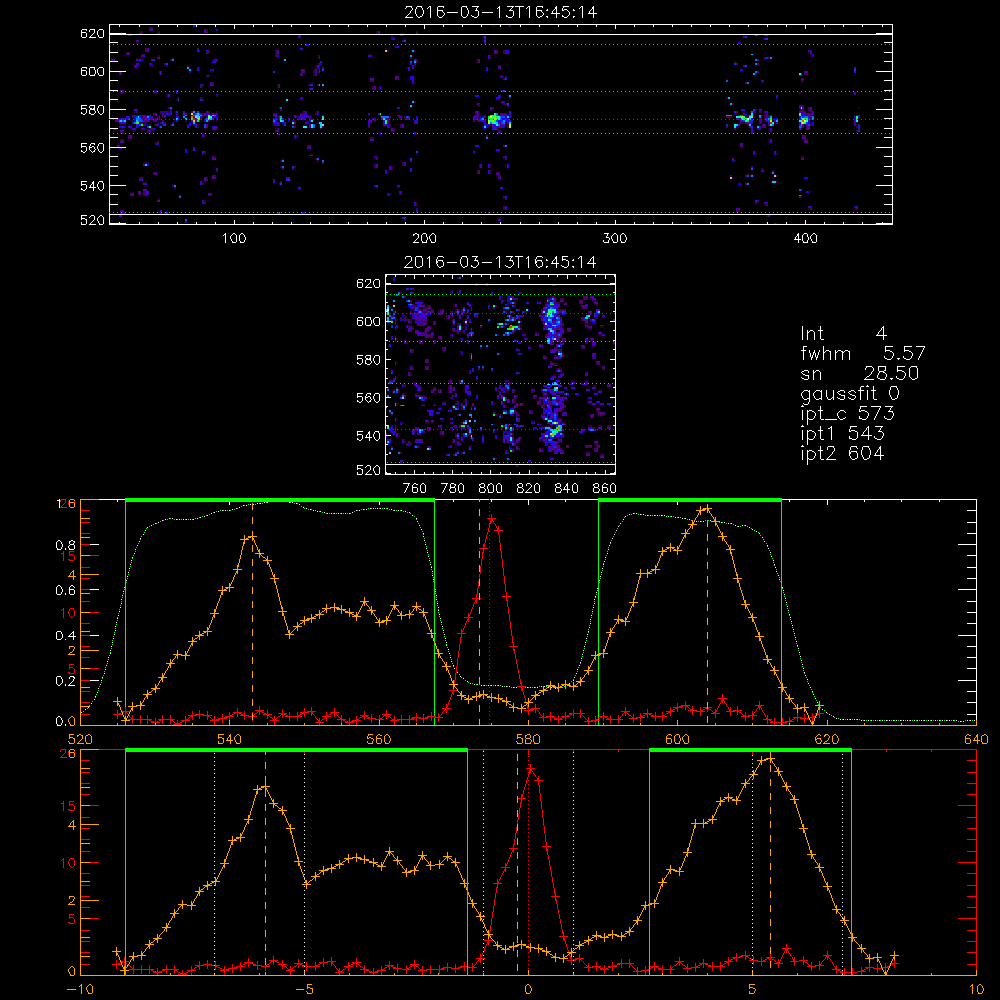
Task: Click the white '0.8' y-axis label
Action: [x=66, y=545]
